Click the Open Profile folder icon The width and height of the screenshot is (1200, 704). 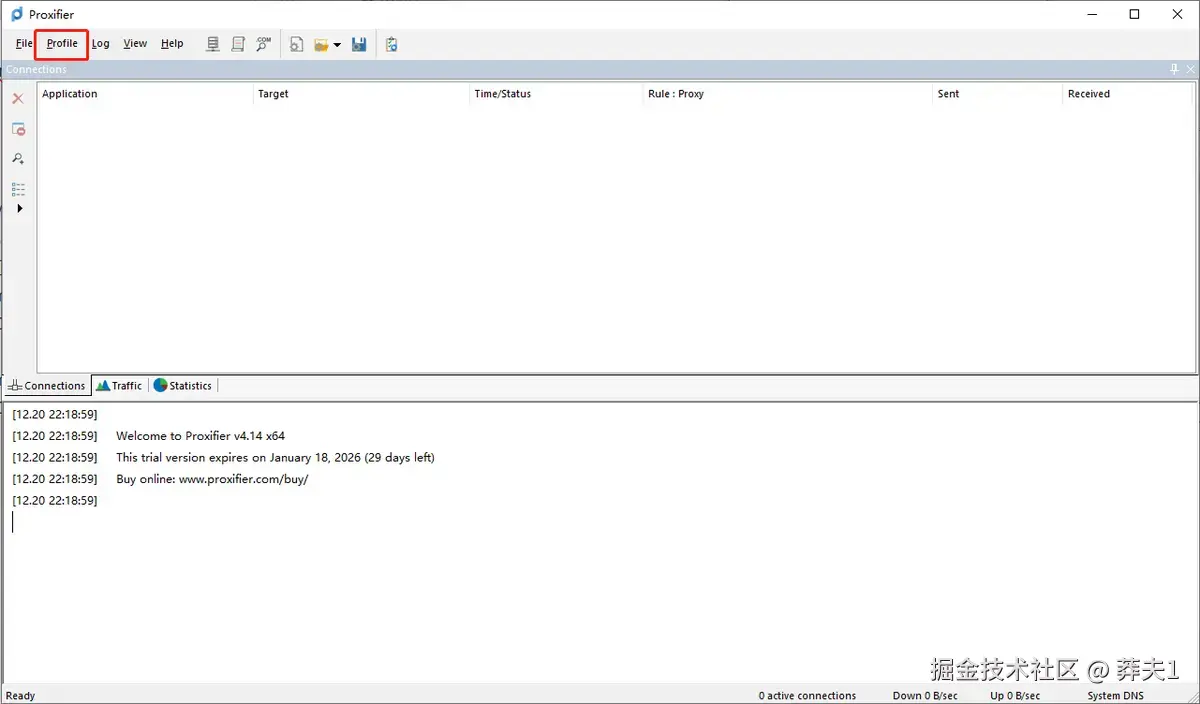tap(321, 44)
